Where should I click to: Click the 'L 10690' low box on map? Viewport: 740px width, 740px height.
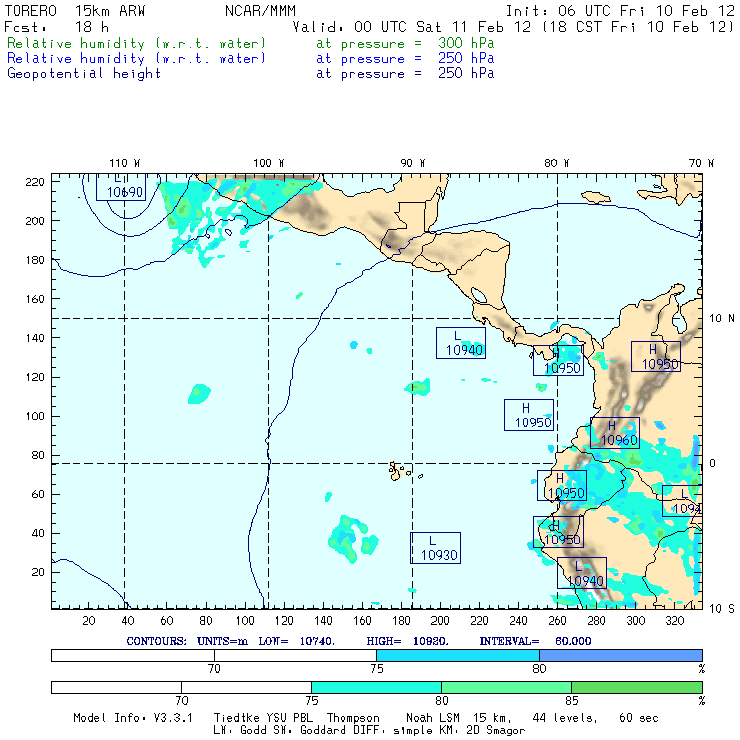[121, 187]
